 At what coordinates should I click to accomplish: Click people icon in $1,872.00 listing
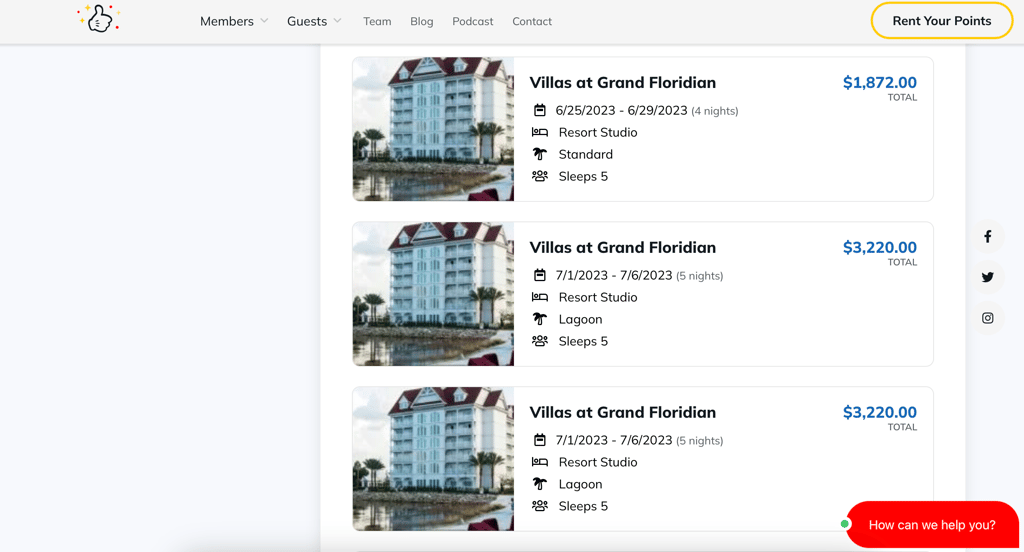click(x=539, y=176)
